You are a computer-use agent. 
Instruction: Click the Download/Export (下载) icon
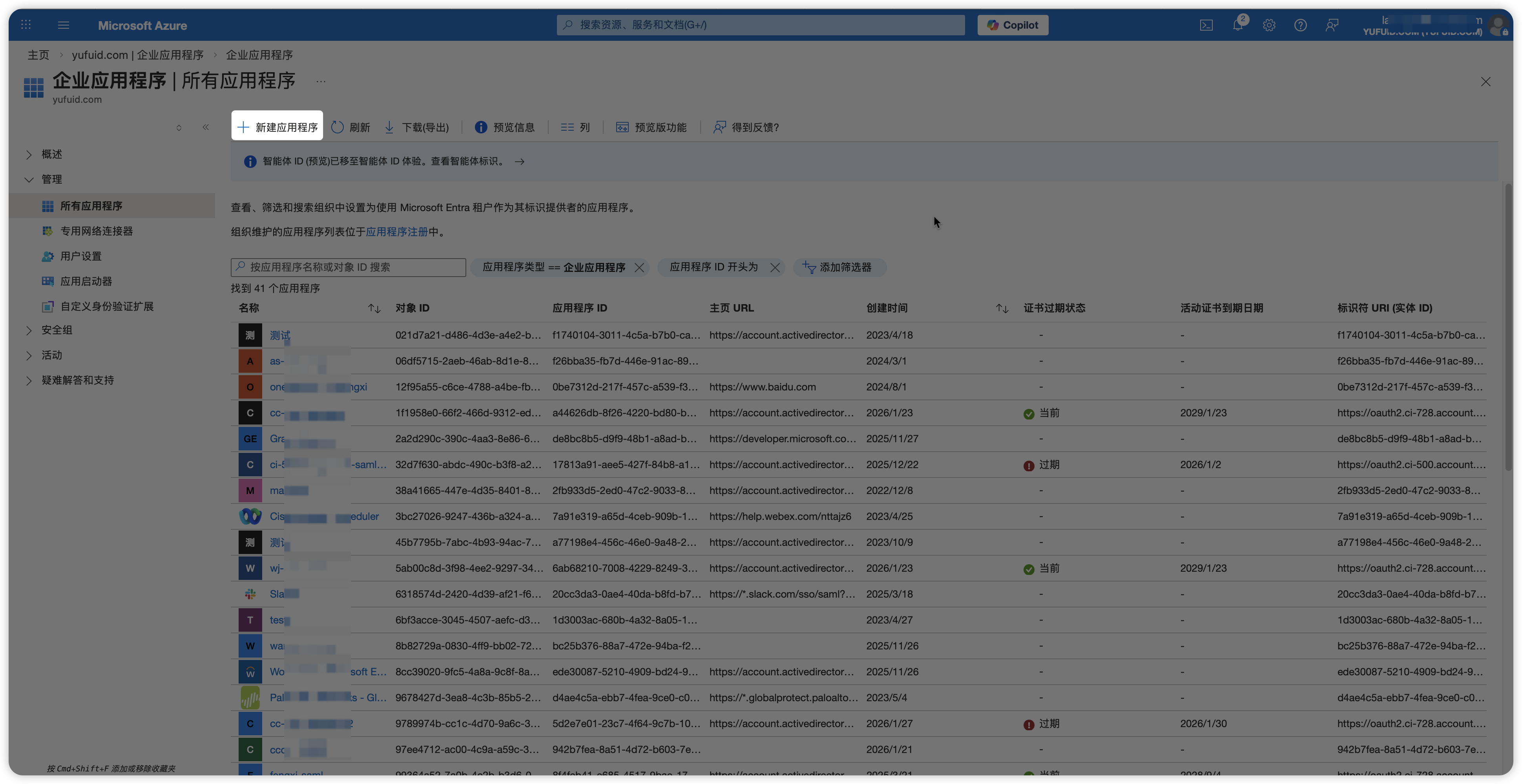point(389,127)
